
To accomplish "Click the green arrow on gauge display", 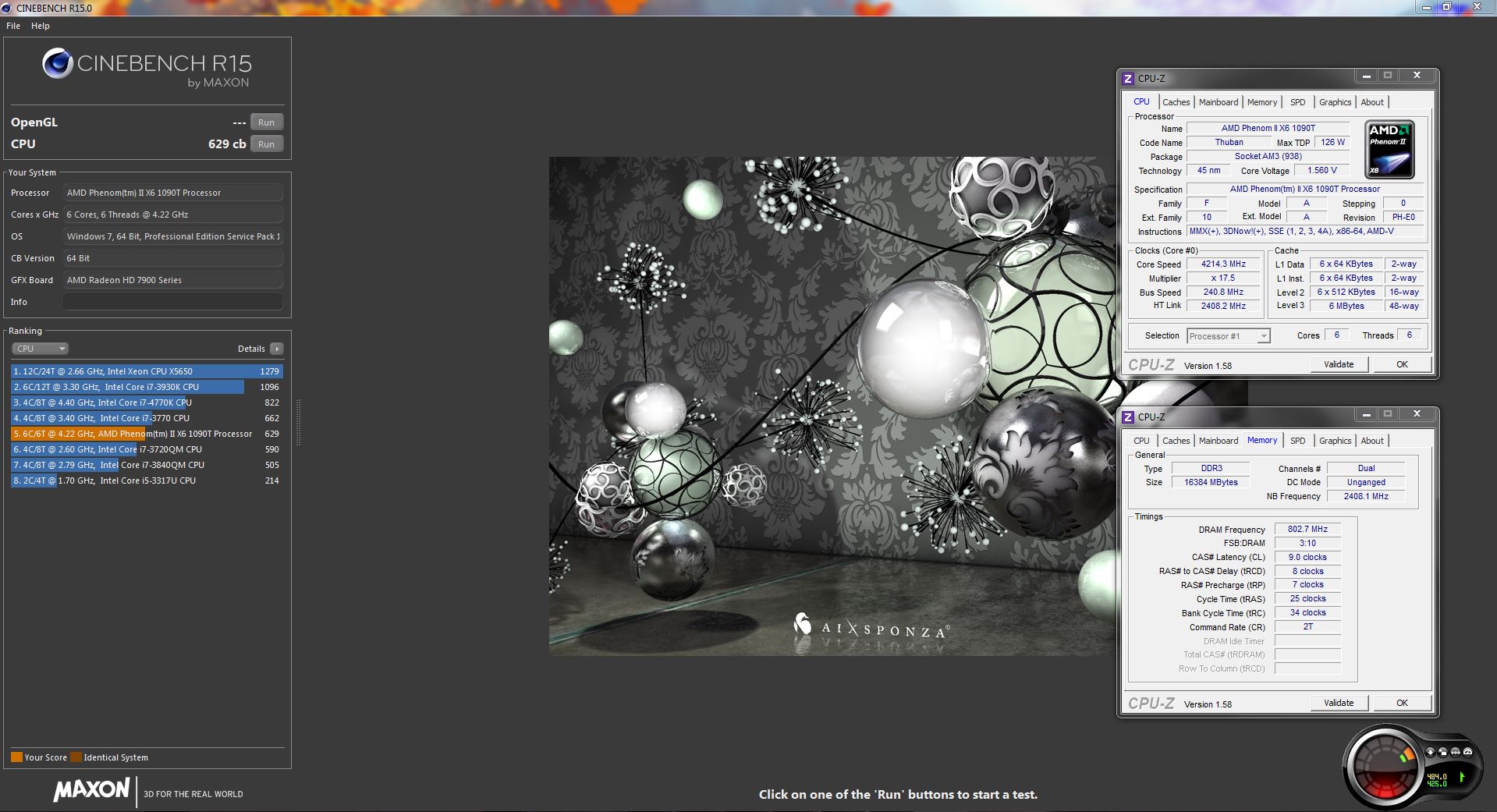I will click(1462, 777).
